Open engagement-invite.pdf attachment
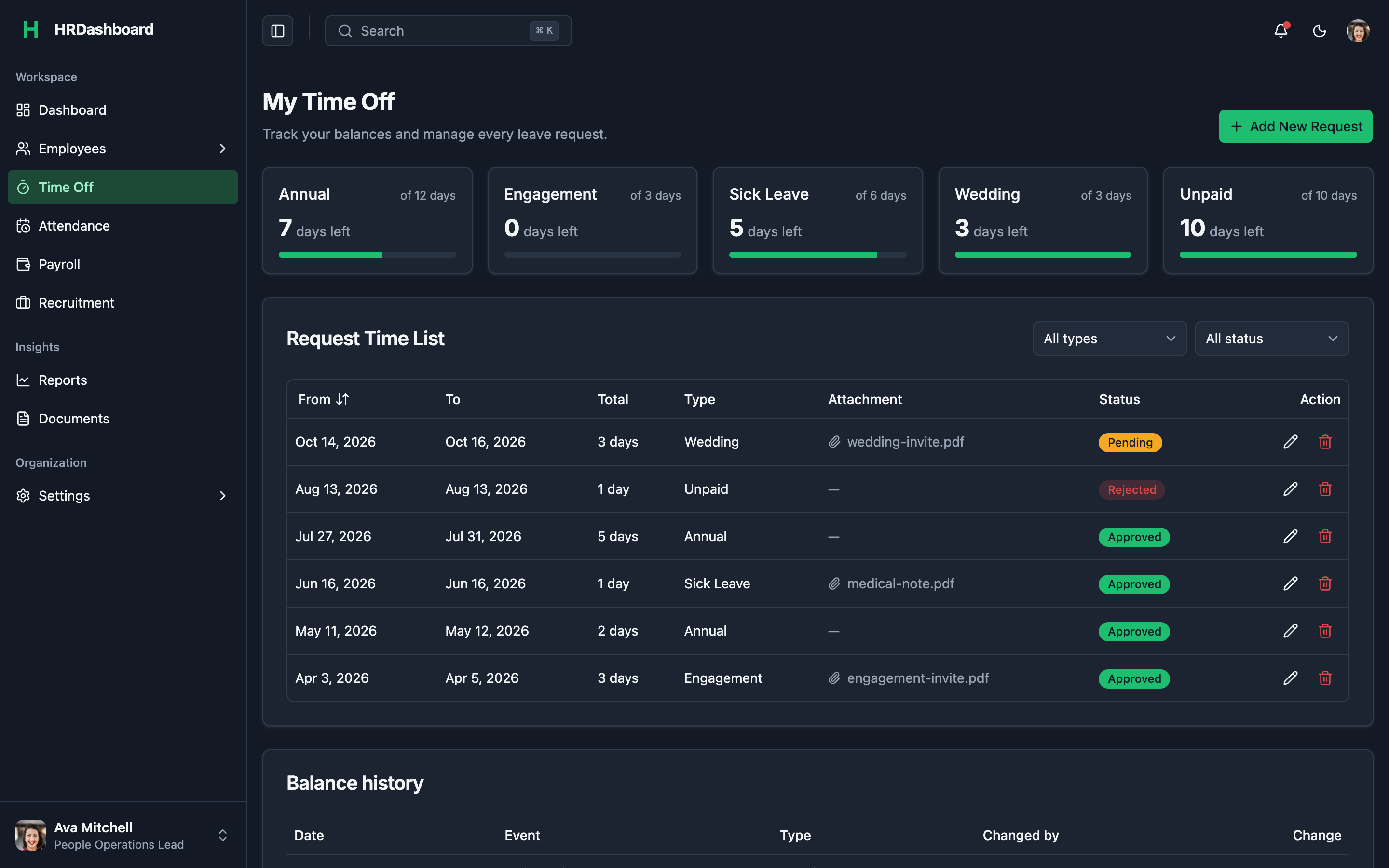The width and height of the screenshot is (1389, 868). click(x=909, y=678)
